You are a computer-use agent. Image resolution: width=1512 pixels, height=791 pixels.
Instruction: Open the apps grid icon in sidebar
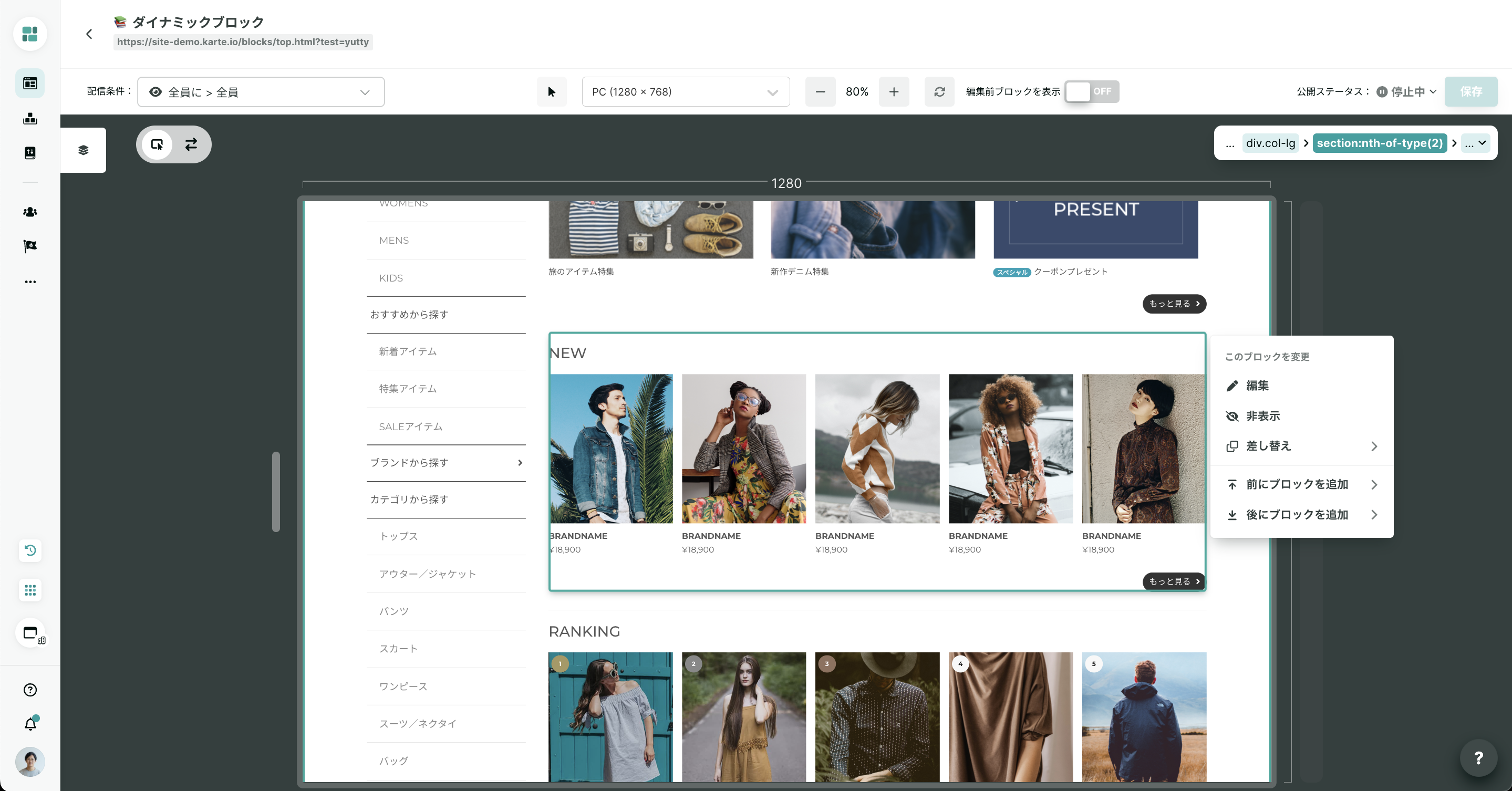[x=30, y=590]
